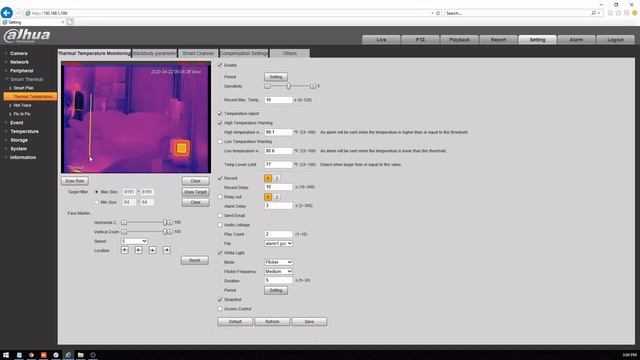
Task: Enable the Send Email checkbox
Action: pos(220,216)
